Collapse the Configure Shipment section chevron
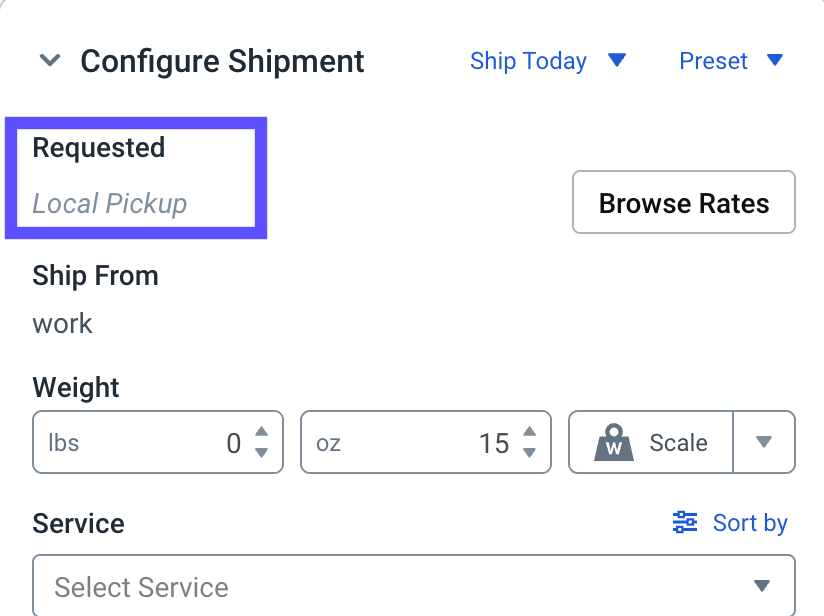Viewport: 824px width, 616px height. point(50,61)
